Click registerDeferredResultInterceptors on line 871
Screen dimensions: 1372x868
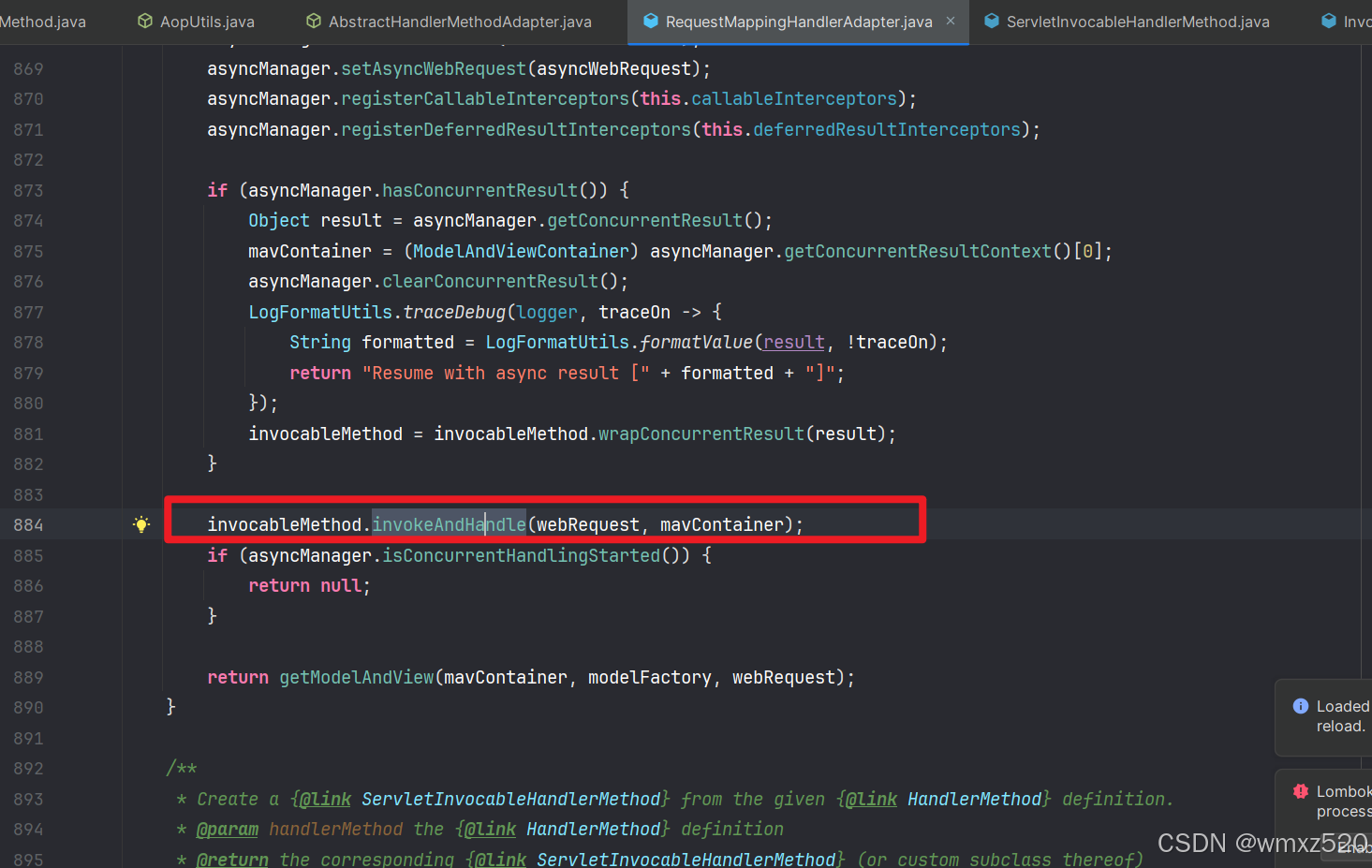tap(516, 130)
